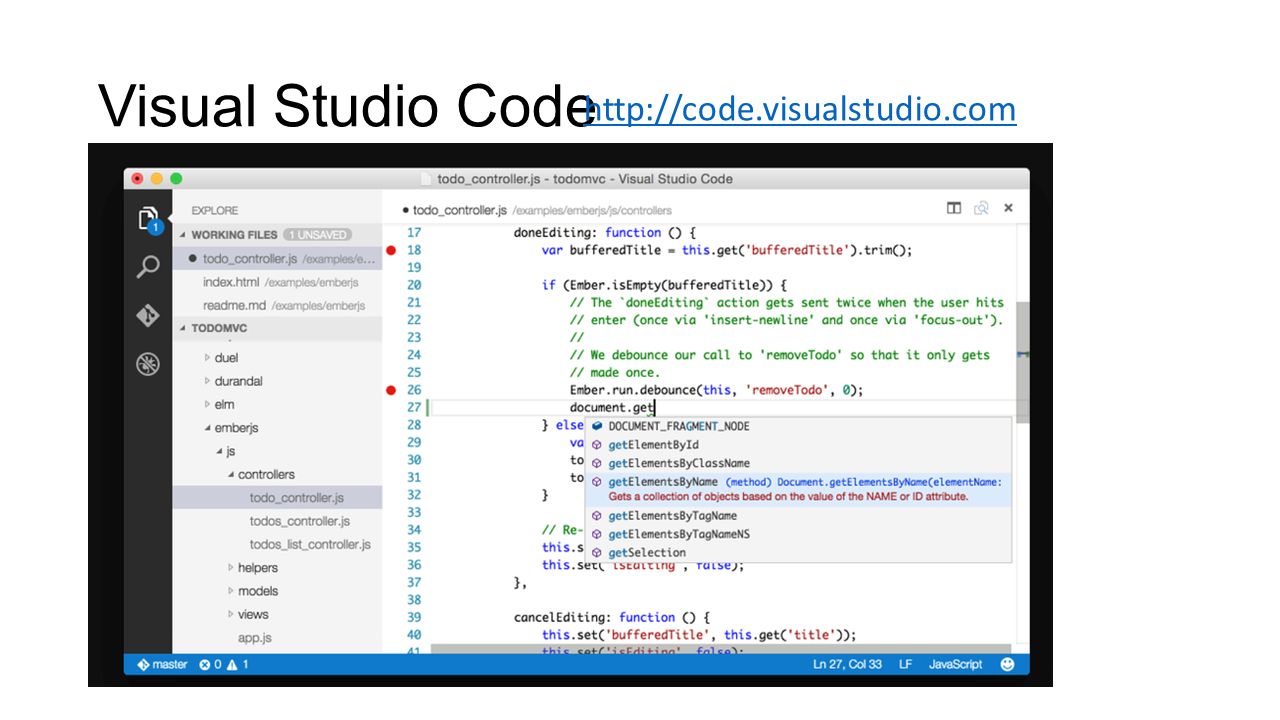This screenshot has width=1280, height=720.
Task: Choose getElementsByTagName suggestion
Action: pyautogui.click(x=798, y=516)
